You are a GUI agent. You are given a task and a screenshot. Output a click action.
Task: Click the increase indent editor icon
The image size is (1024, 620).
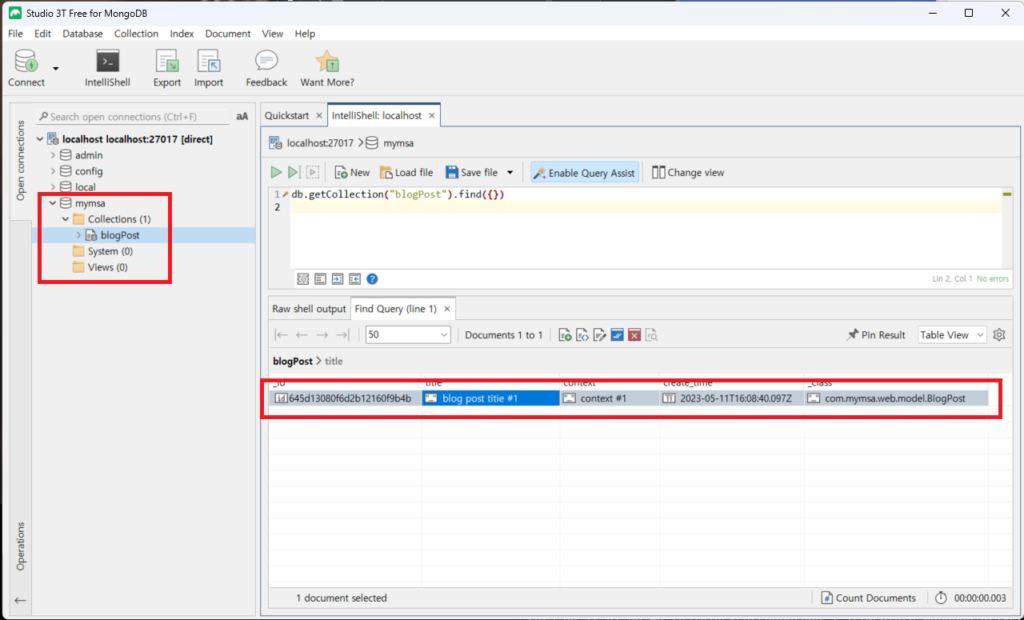coord(337,279)
